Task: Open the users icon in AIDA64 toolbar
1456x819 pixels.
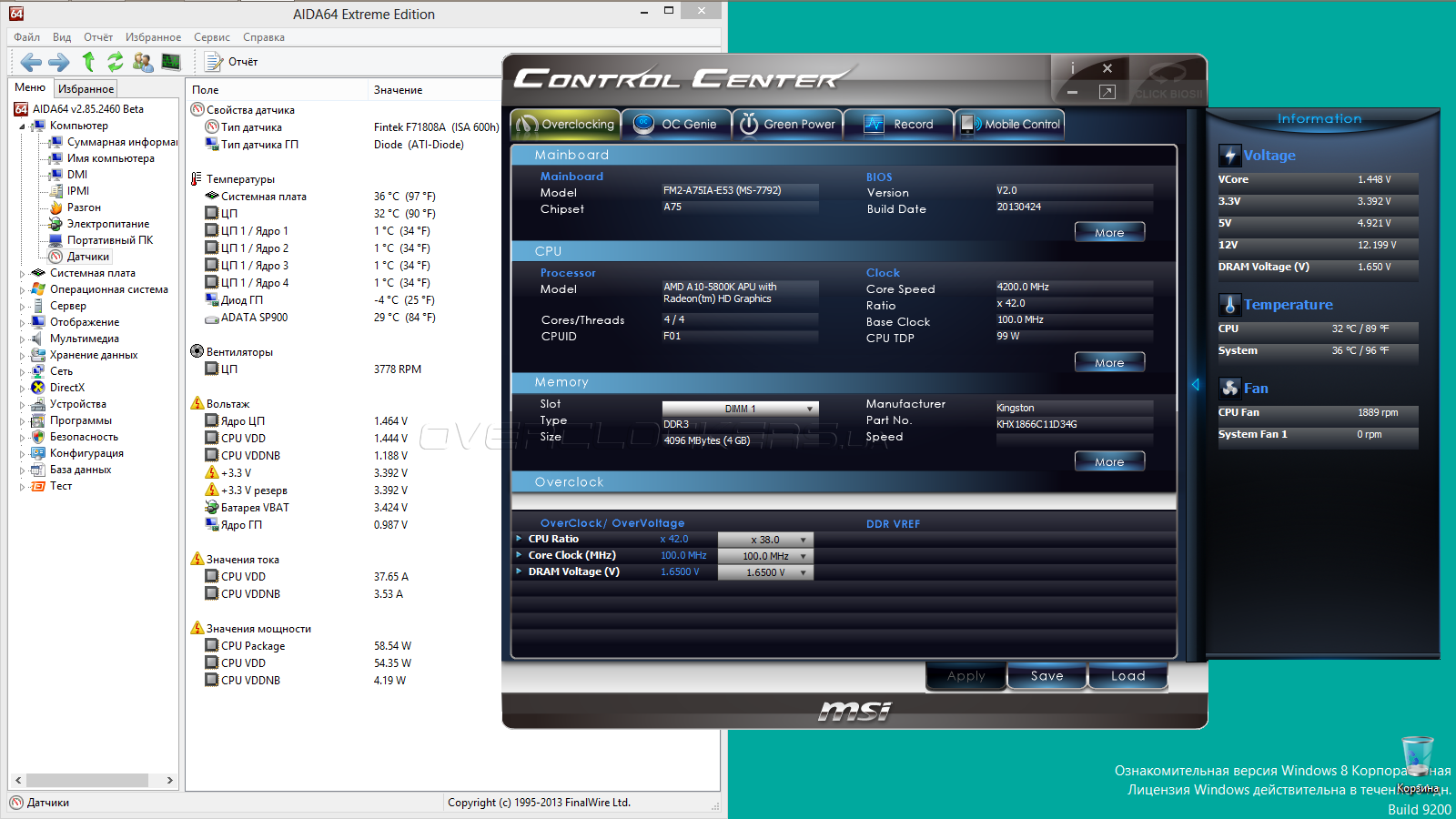Action: tap(143, 61)
